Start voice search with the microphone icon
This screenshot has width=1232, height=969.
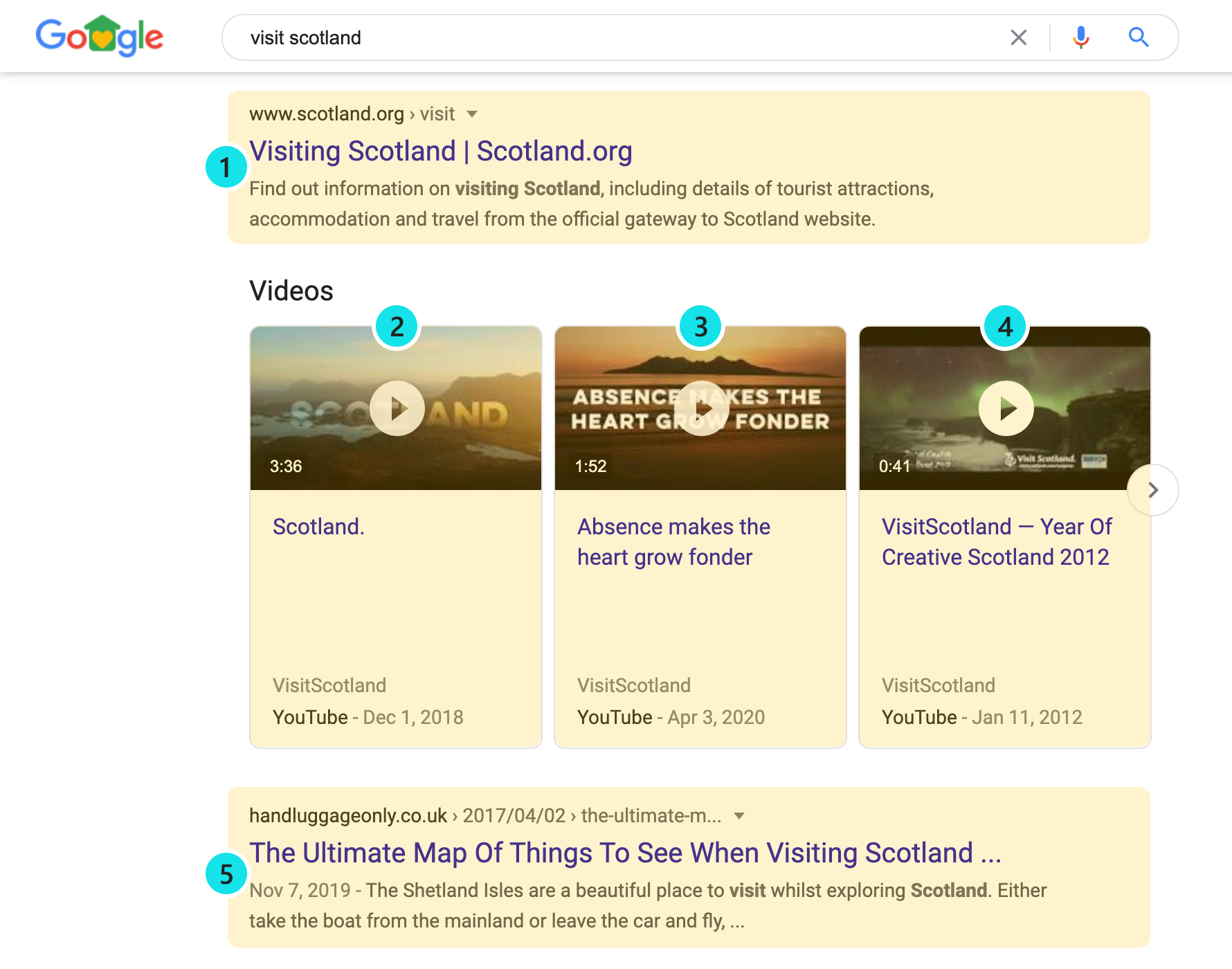click(x=1080, y=37)
